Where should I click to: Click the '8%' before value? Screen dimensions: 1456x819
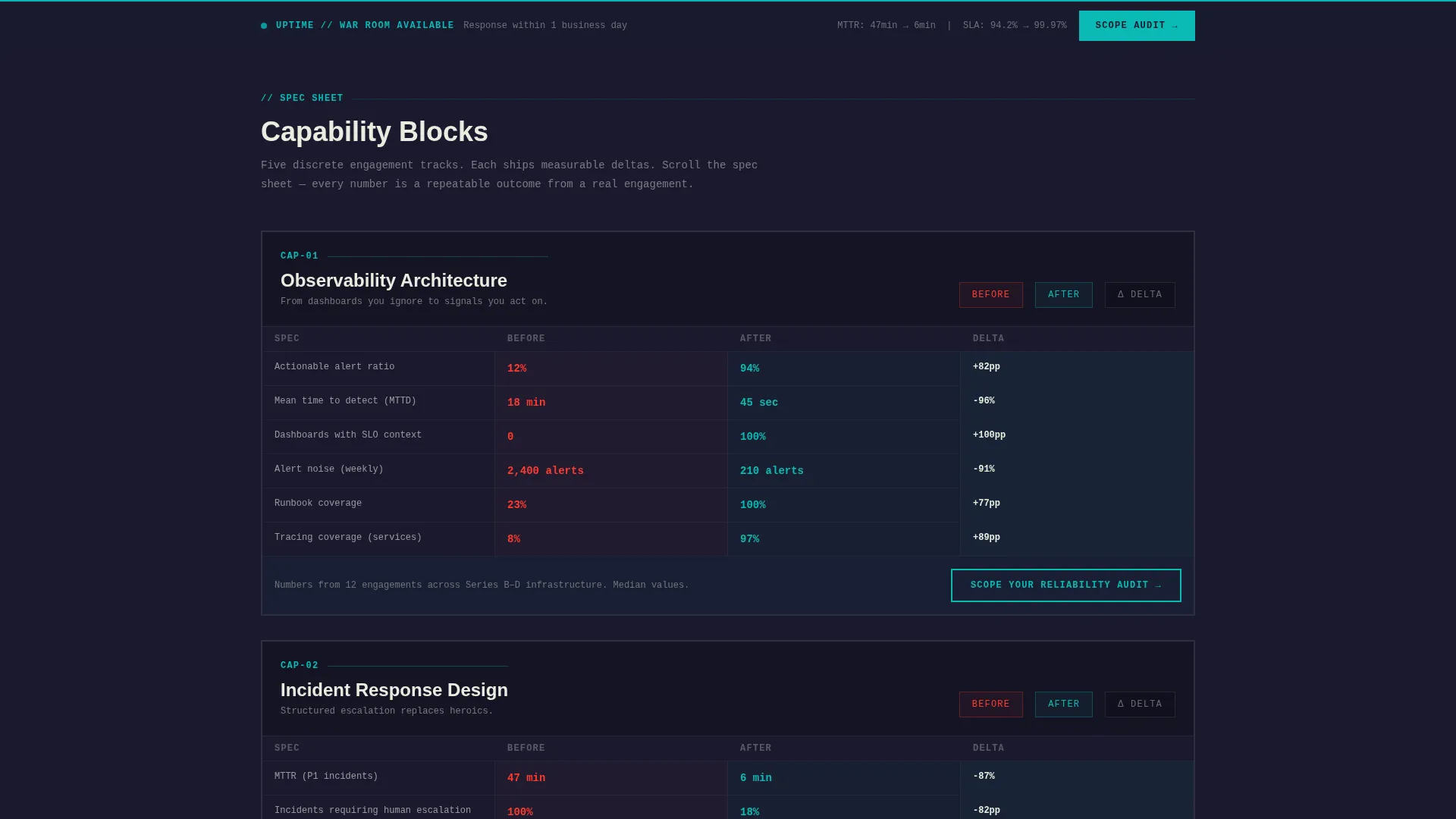[513, 539]
